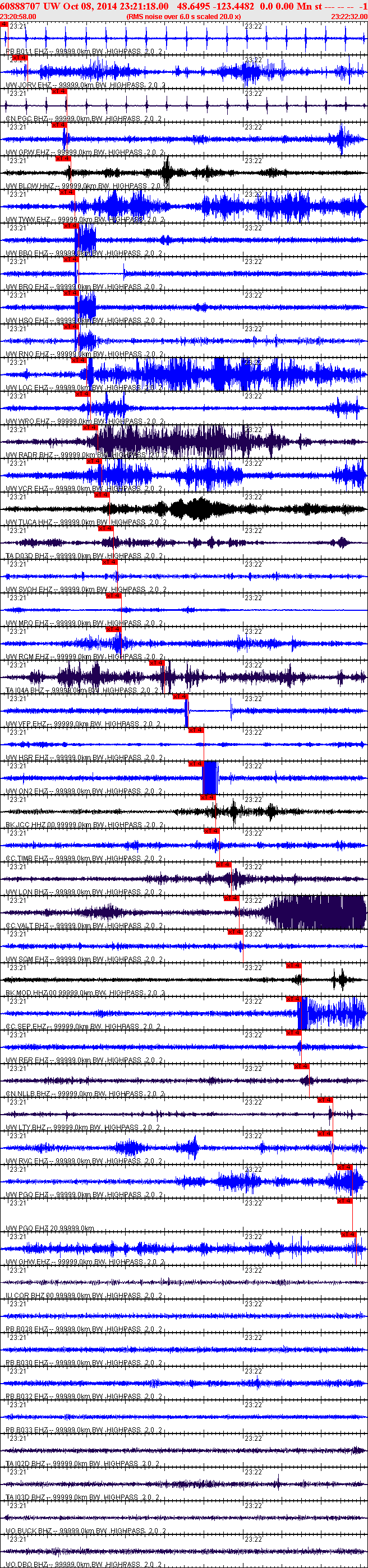
Task: Click red pick marker on UW GPW trace
Action: coord(59,126)
